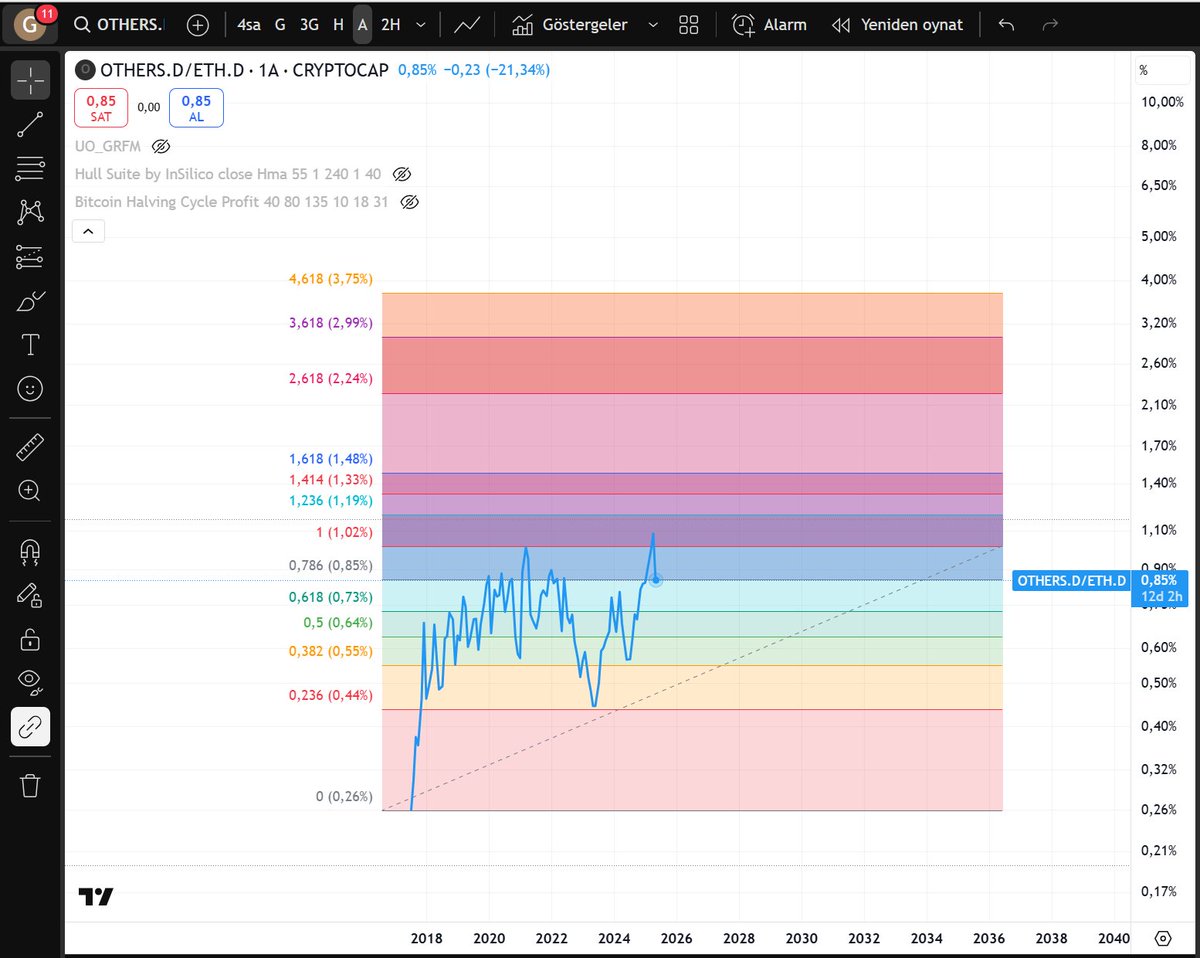Image resolution: width=1200 pixels, height=958 pixels.
Task: Open the % price scale mode menu
Action: tap(1143, 70)
